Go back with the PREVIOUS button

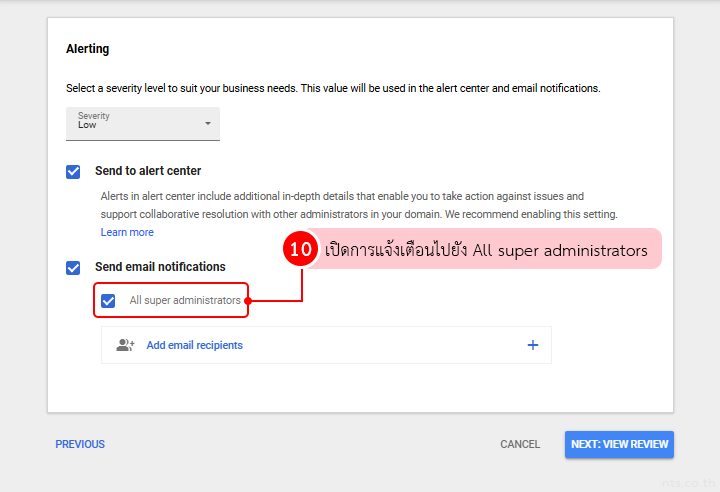[x=80, y=444]
